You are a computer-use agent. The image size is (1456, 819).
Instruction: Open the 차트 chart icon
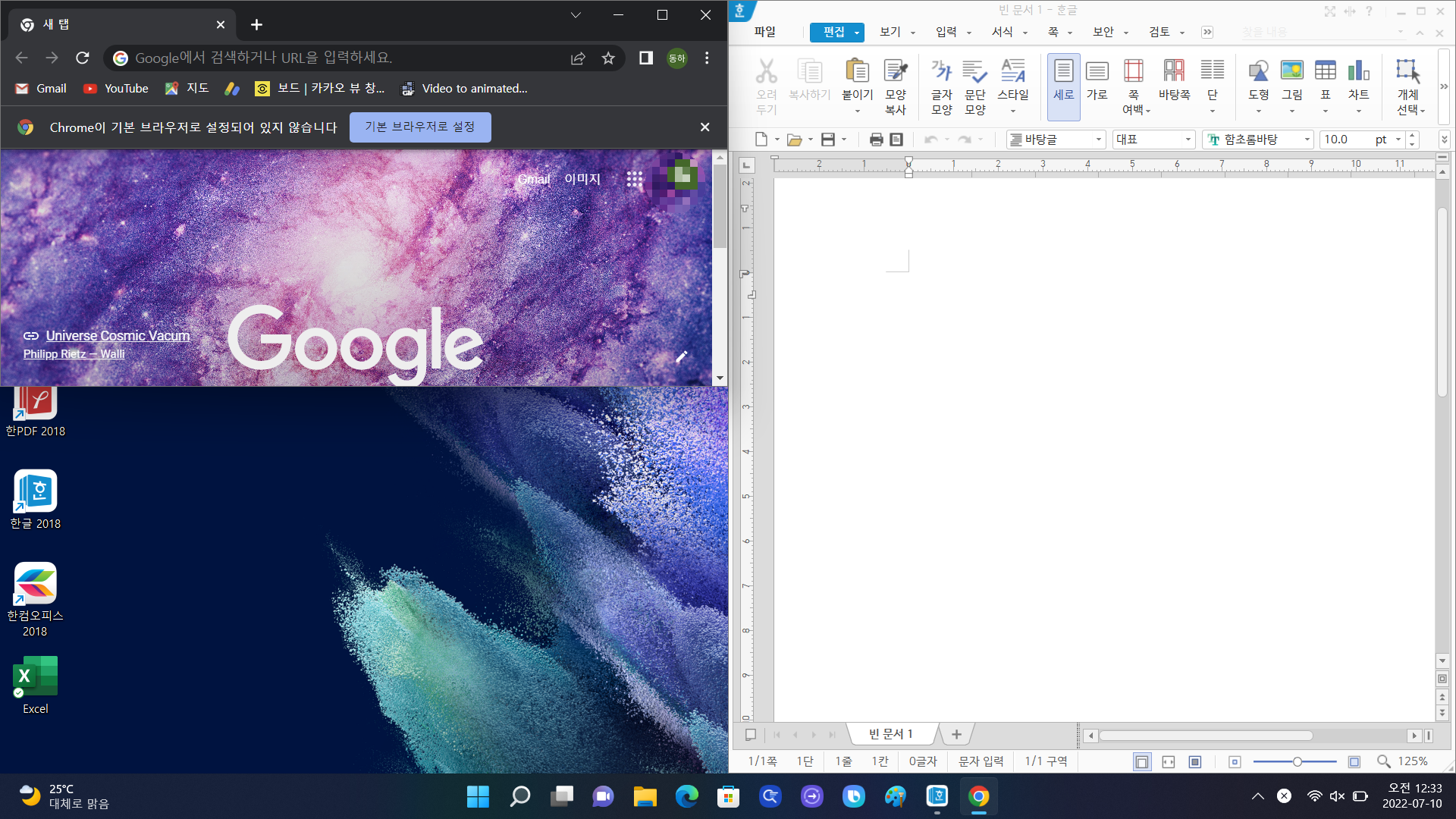(1358, 72)
